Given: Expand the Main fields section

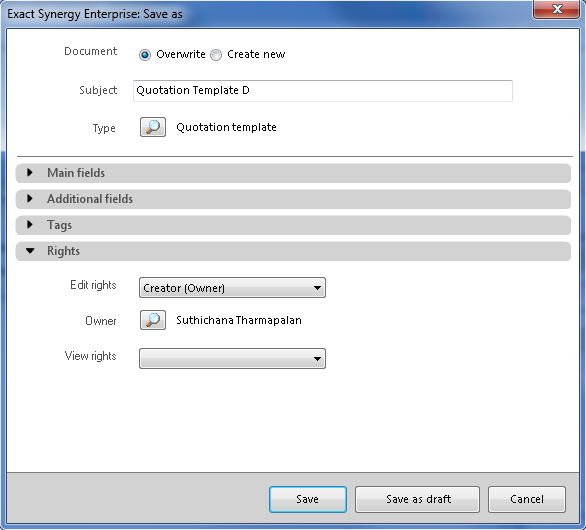Looking at the screenshot, I should point(293,173).
